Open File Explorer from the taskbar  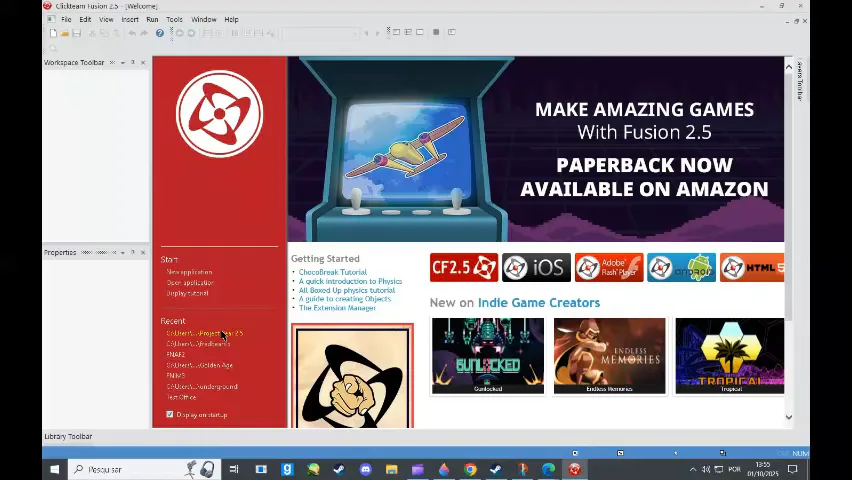(x=392, y=469)
